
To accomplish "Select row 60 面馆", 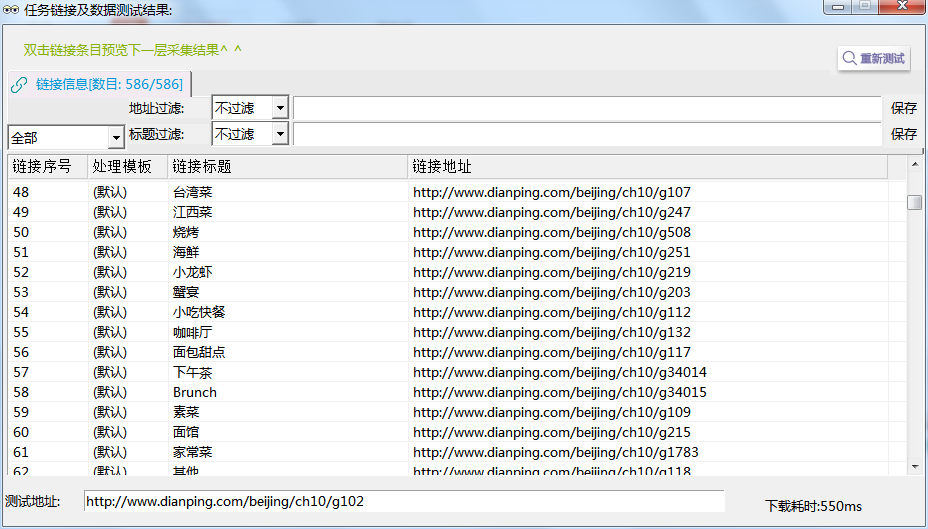I will pyautogui.click(x=456, y=432).
